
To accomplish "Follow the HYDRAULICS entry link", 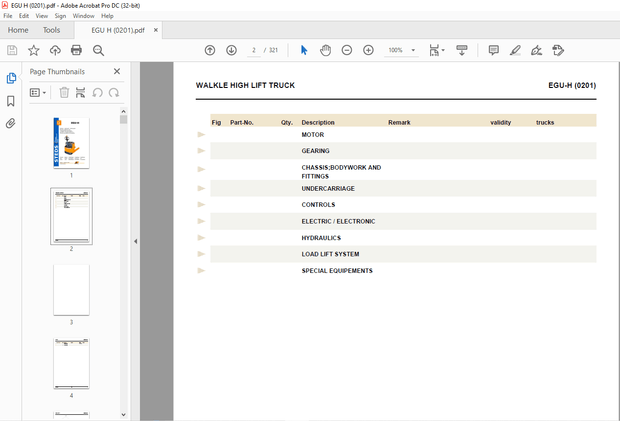I will click(x=321, y=238).
